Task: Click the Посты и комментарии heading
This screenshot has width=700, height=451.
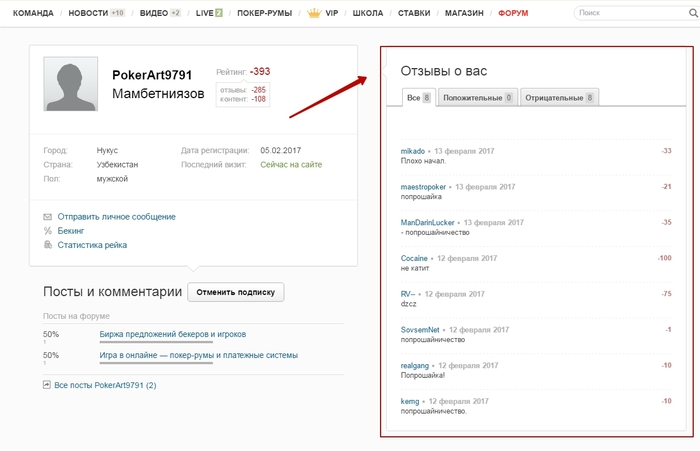Action: 112,292
